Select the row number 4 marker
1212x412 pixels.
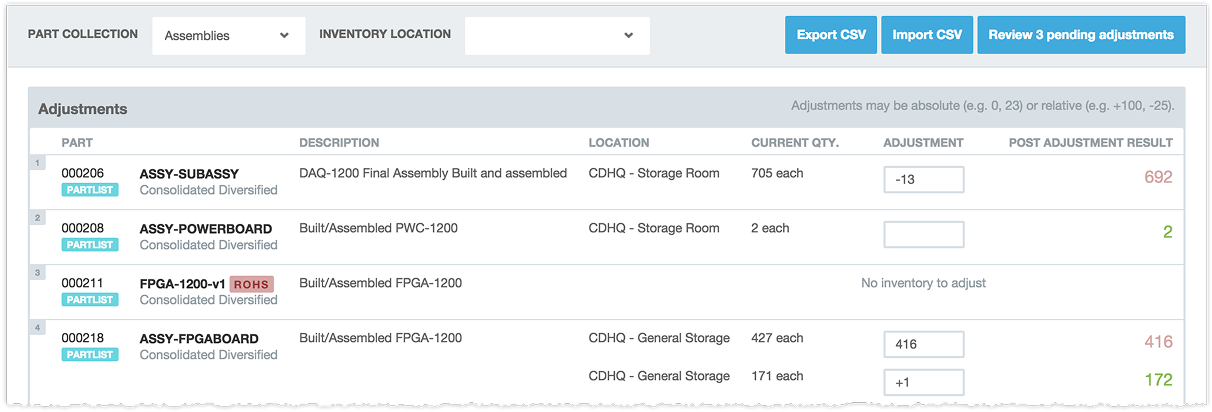37,327
